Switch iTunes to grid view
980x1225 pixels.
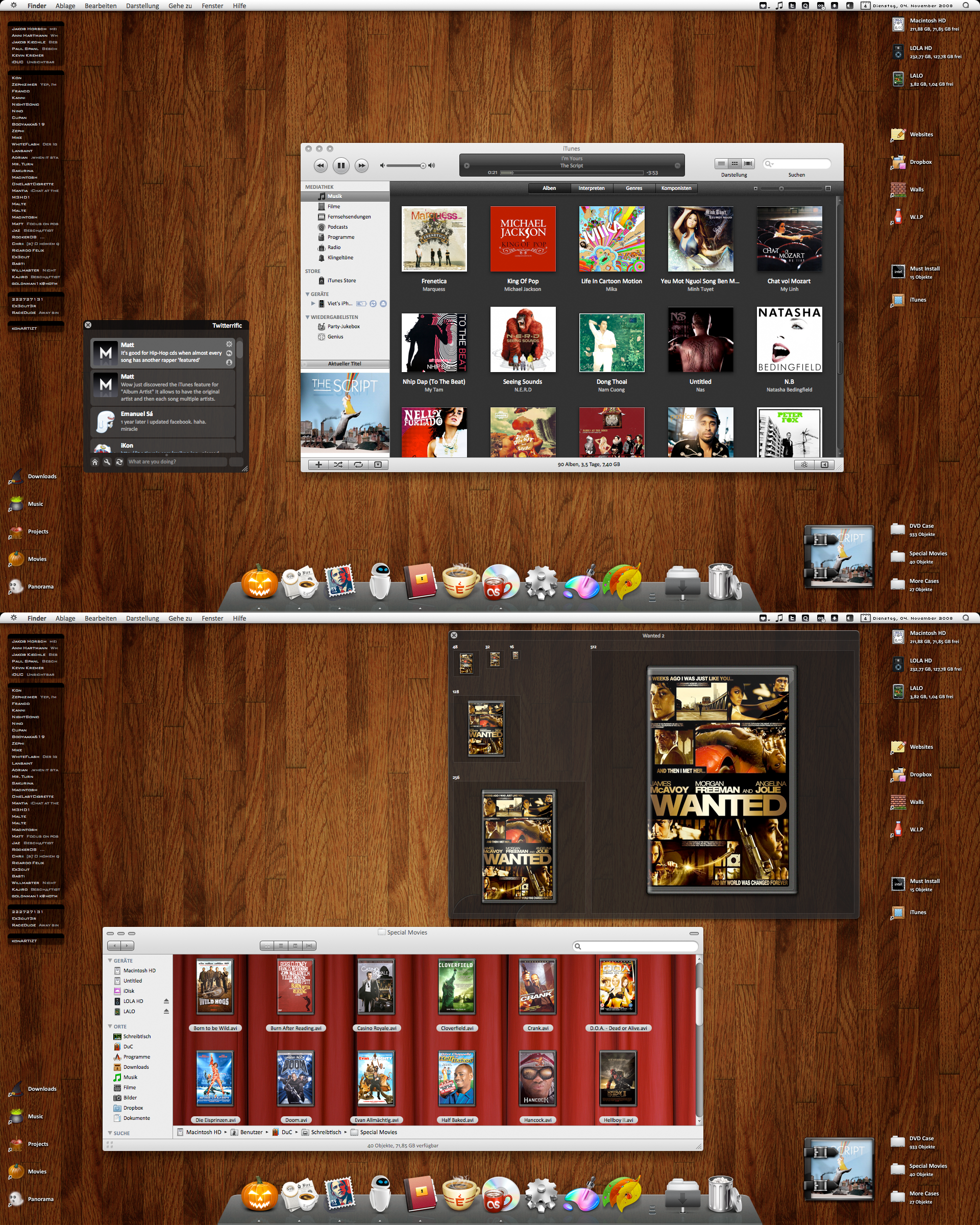[x=734, y=164]
